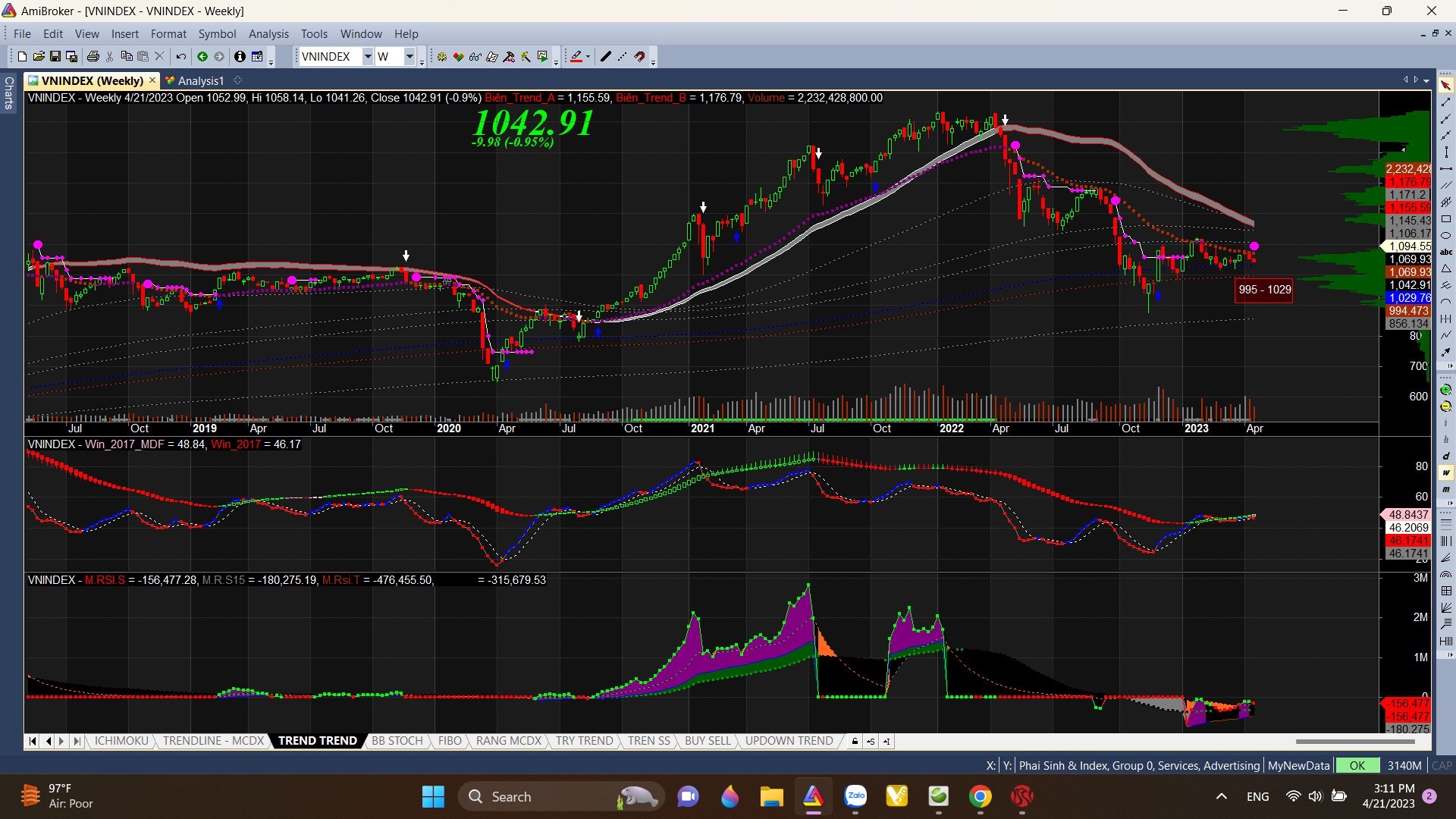The image size is (1456, 819).
Task: Open the VNINDEX symbol dropdown
Action: tap(368, 56)
